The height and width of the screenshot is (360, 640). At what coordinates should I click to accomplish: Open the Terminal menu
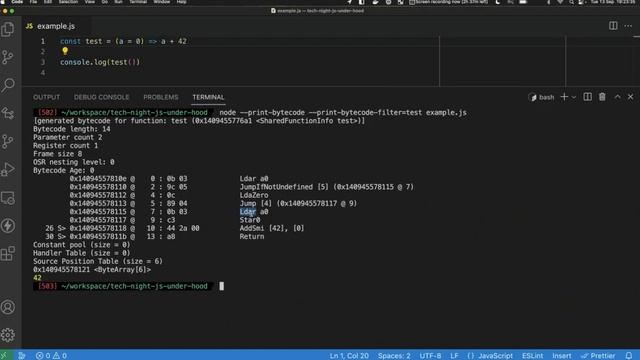point(138,2)
